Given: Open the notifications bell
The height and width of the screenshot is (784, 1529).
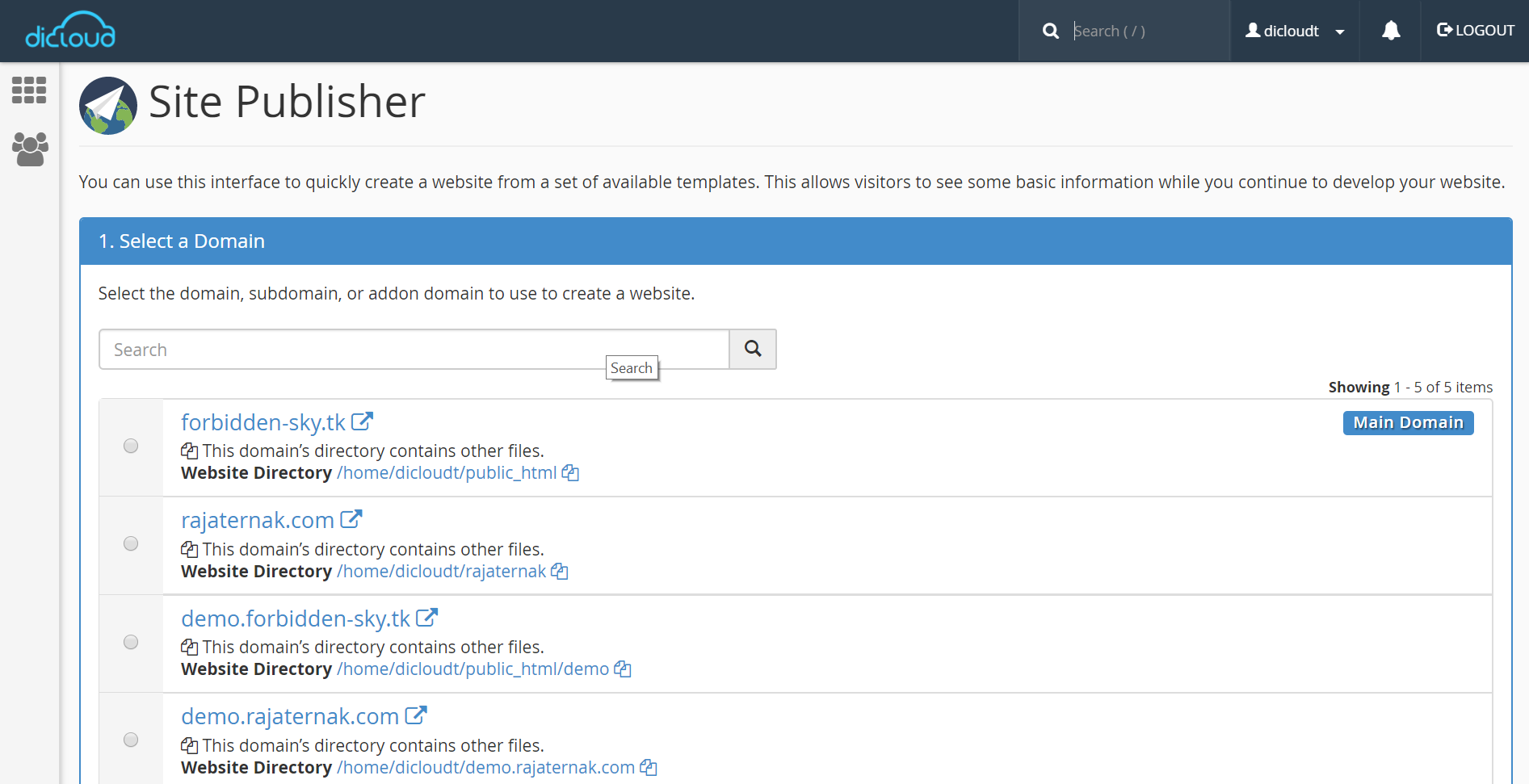Looking at the screenshot, I should [1390, 31].
